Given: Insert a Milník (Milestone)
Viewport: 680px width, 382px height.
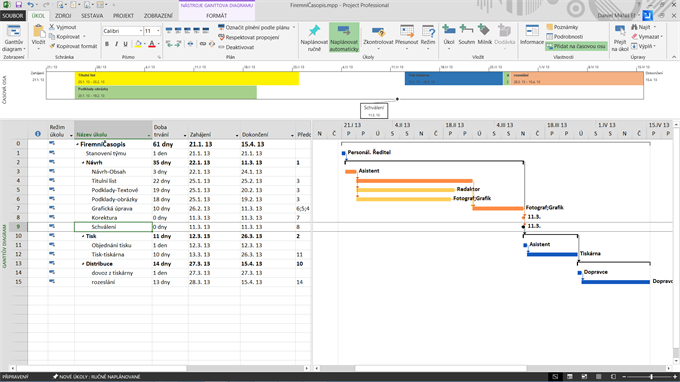Looking at the screenshot, I should pos(484,35).
